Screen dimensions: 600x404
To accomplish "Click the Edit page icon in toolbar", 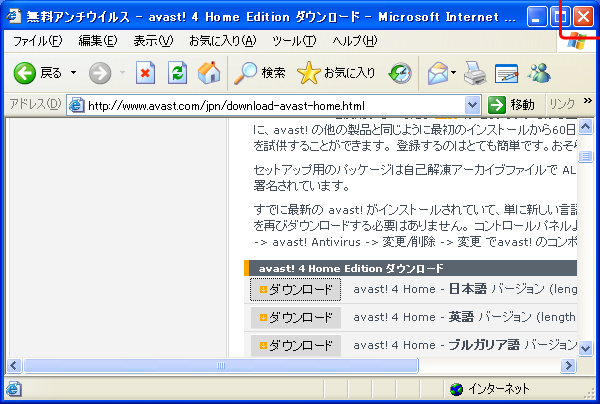I will pos(506,73).
